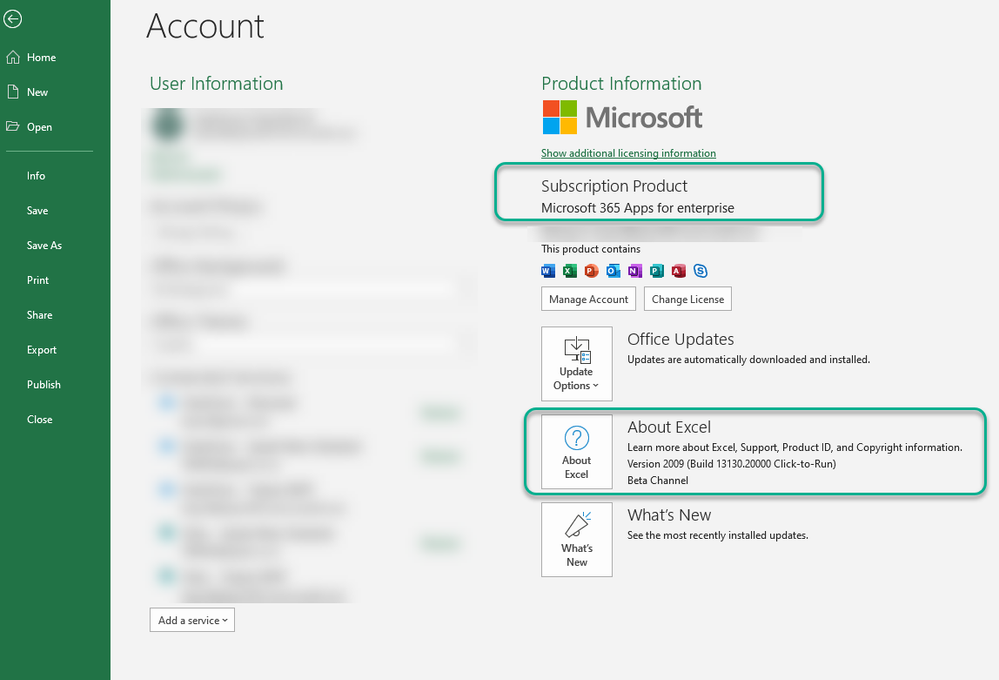Click the Product Information heading
Image resolution: width=999 pixels, height=680 pixels.
(x=621, y=83)
